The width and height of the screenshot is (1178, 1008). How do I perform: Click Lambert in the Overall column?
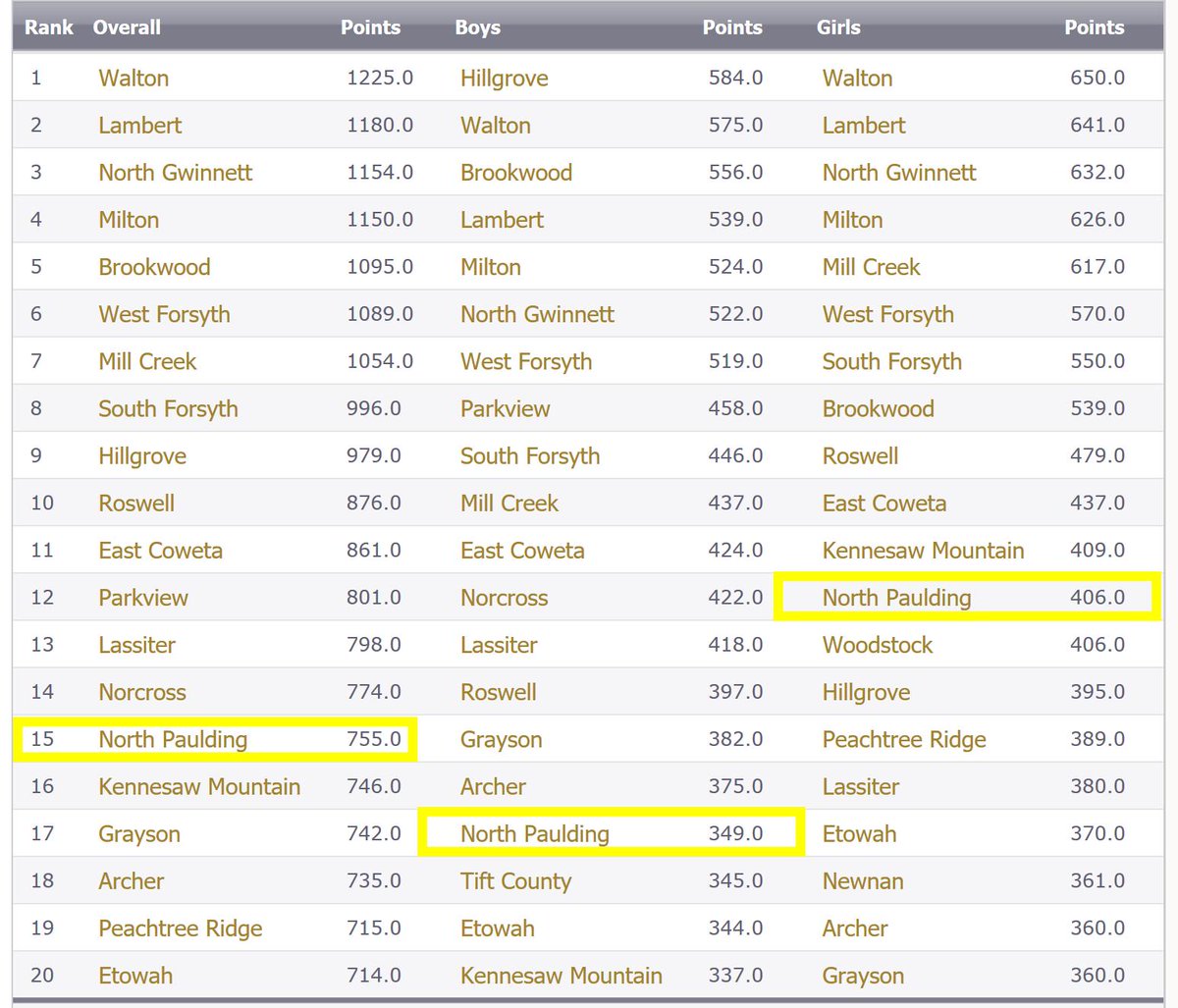click(x=140, y=126)
